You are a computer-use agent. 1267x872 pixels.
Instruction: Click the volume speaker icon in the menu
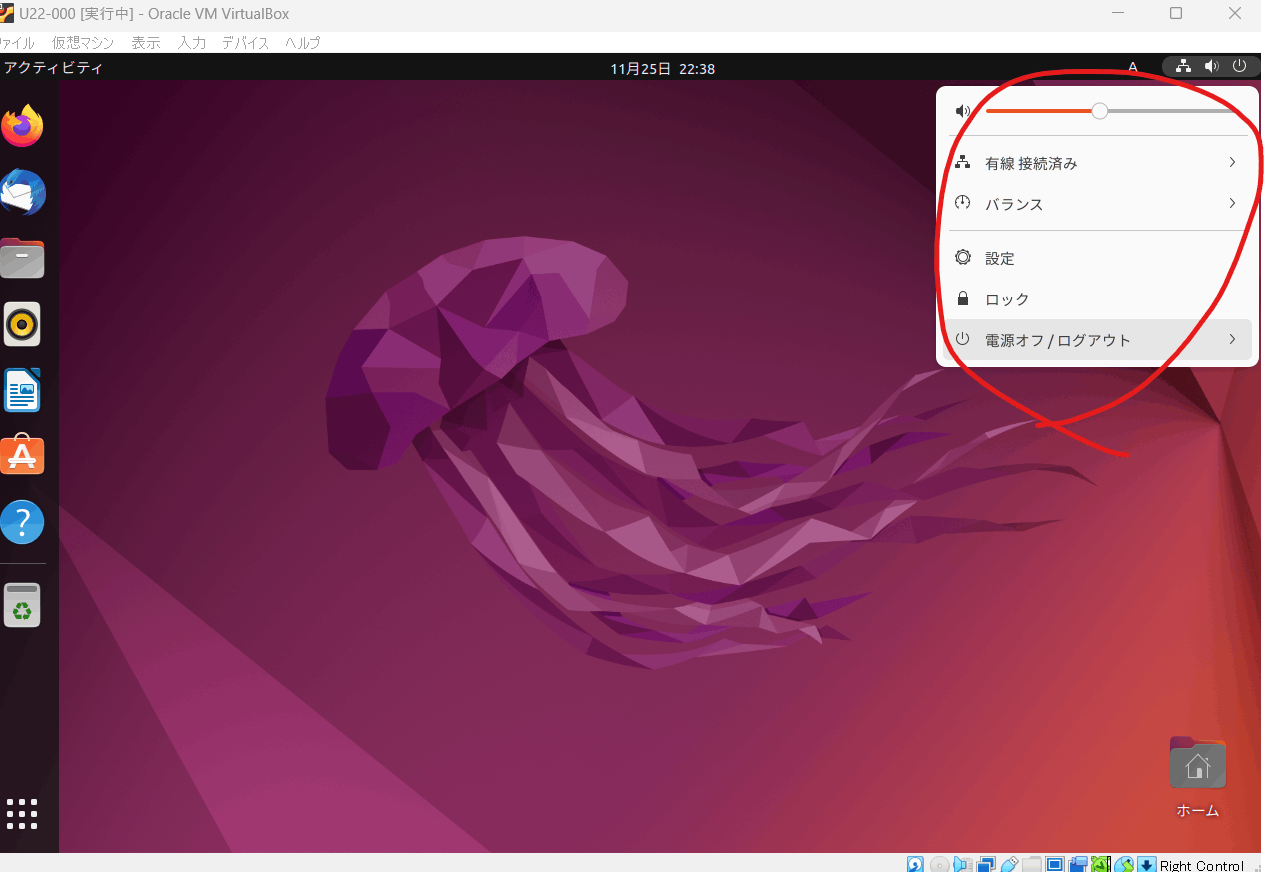click(962, 112)
